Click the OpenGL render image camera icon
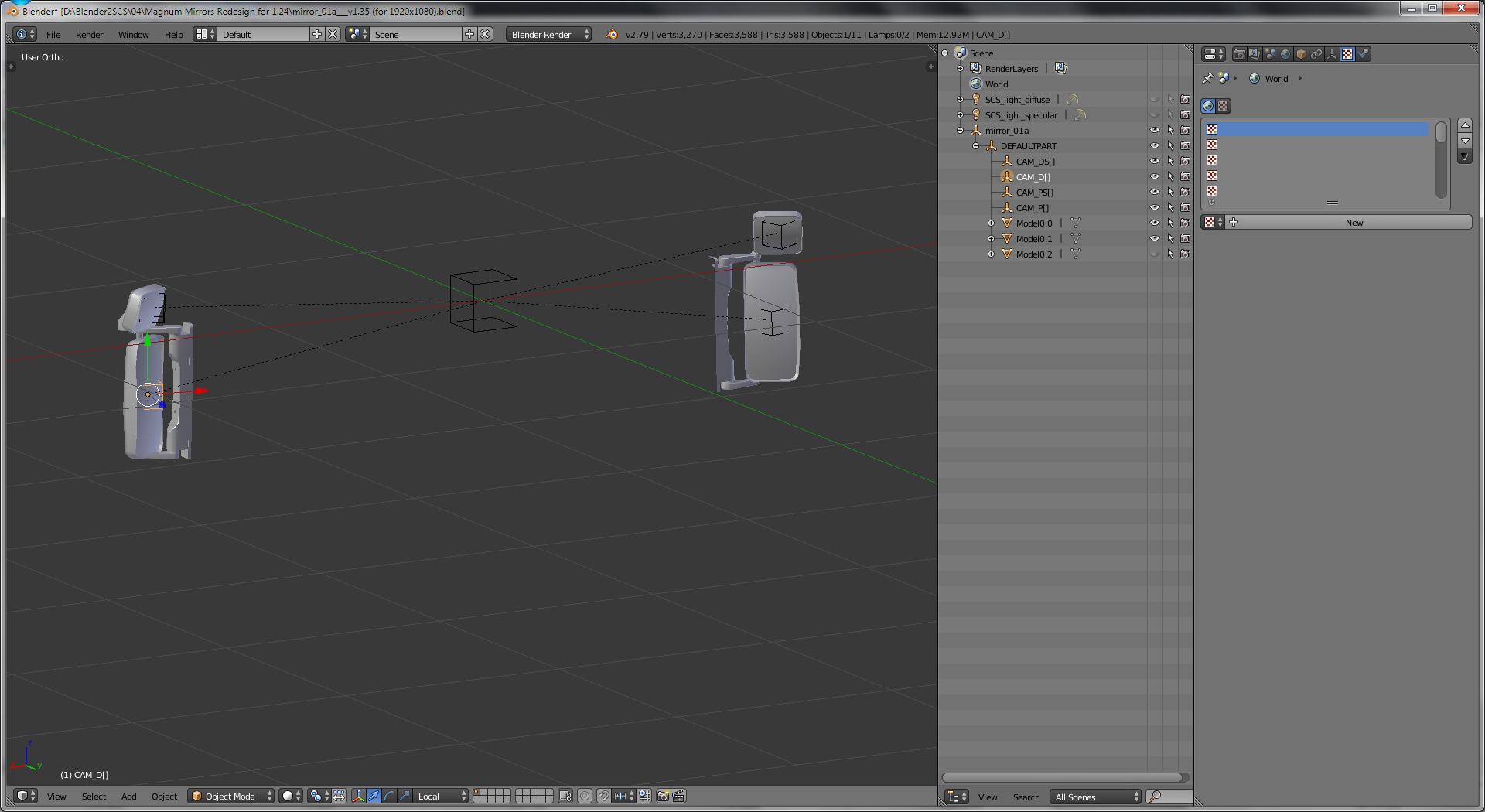Viewport: 1485px width, 812px height. point(663,796)
